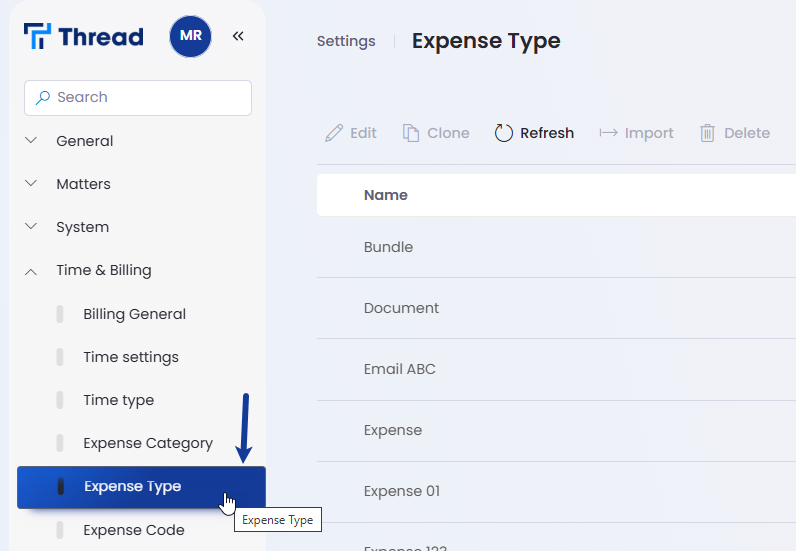Click the Thread logo icon
Screen dimensions: 796x551
(37, 37)
